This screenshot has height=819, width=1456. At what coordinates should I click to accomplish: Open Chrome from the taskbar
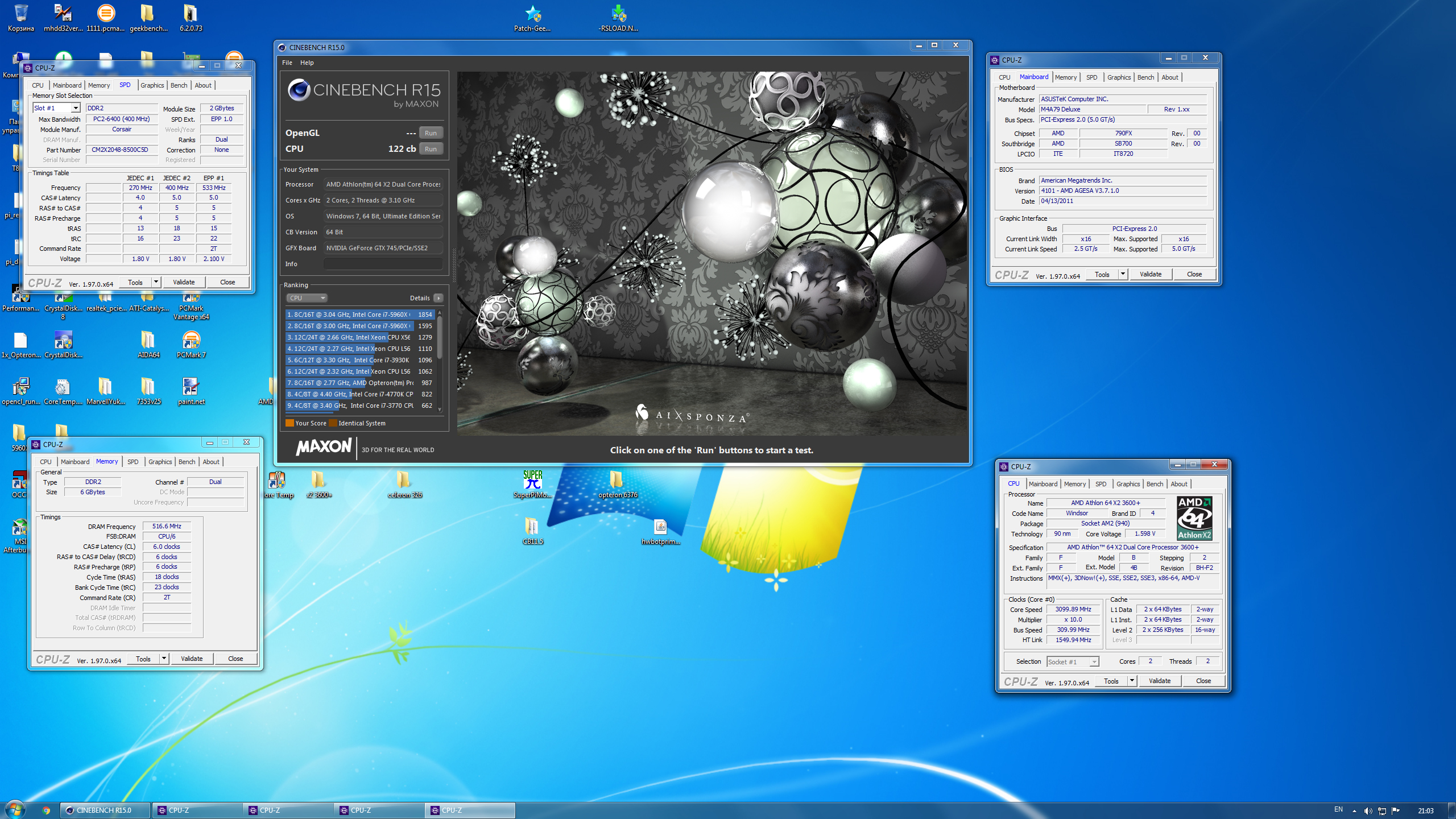(x=46, y=810)
